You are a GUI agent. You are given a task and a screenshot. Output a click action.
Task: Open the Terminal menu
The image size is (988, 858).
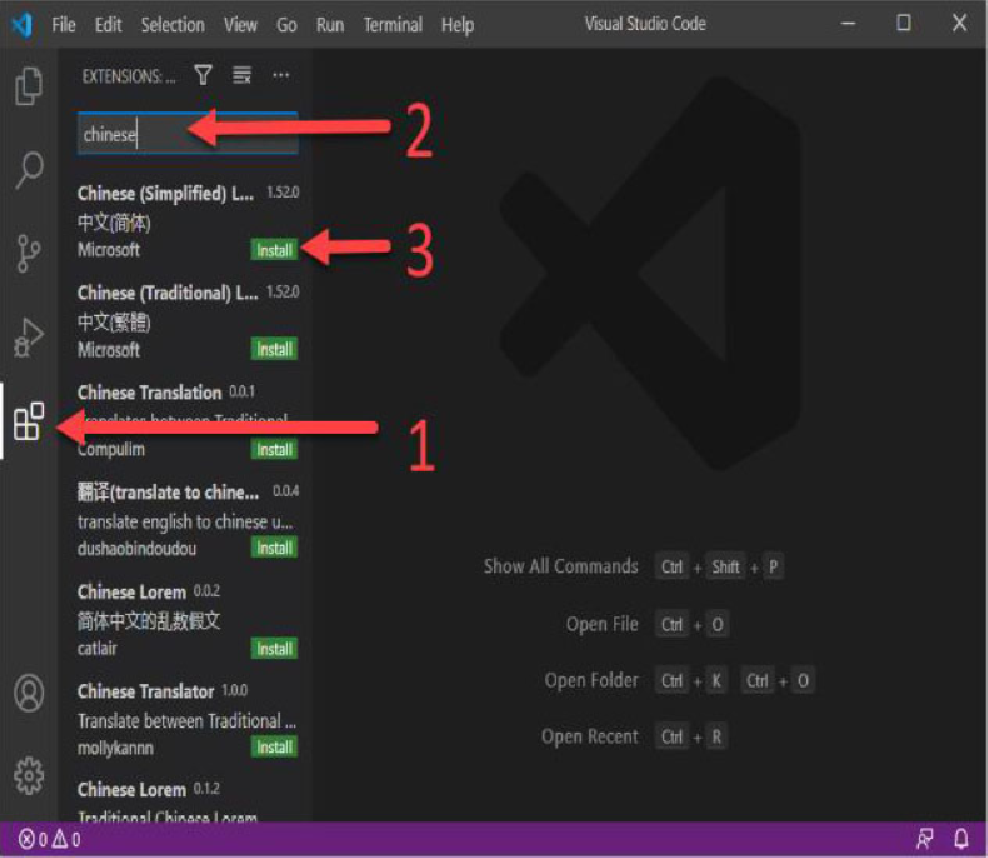tap(393, 25)
